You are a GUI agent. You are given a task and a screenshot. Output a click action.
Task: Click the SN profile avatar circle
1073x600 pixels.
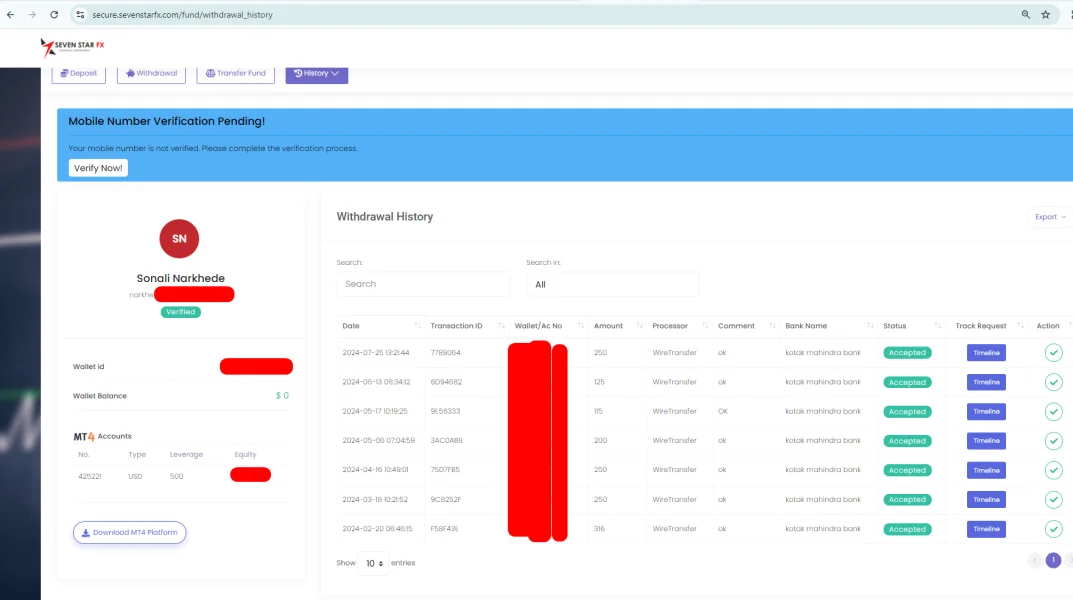(x=179, y=239)
